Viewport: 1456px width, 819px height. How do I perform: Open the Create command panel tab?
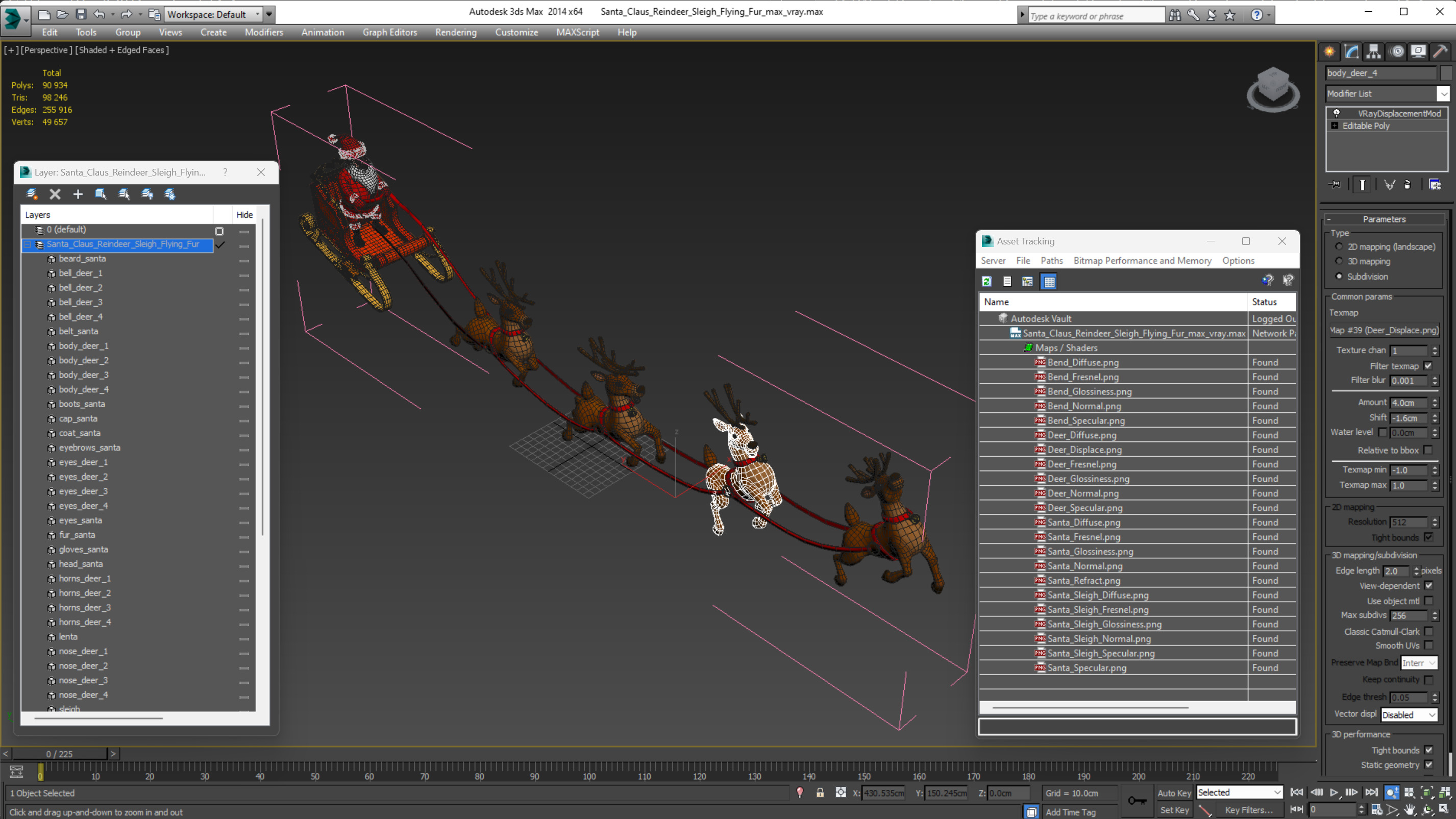coord(1329,52)
